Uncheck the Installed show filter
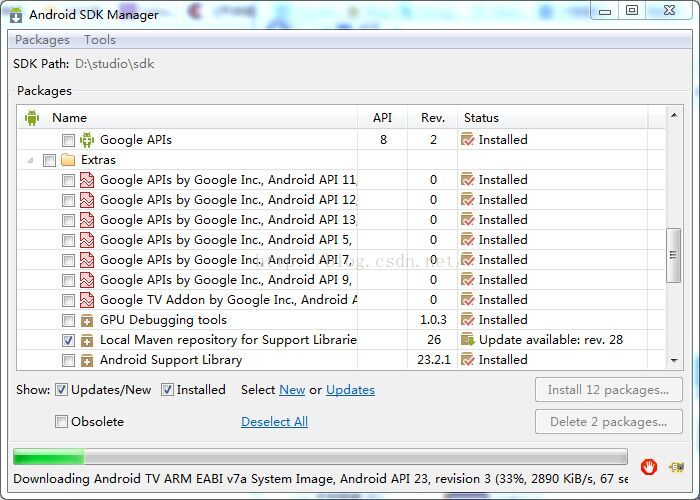This screenshot has width=700, height=500. pyautogui.click(x=167, y=390)
